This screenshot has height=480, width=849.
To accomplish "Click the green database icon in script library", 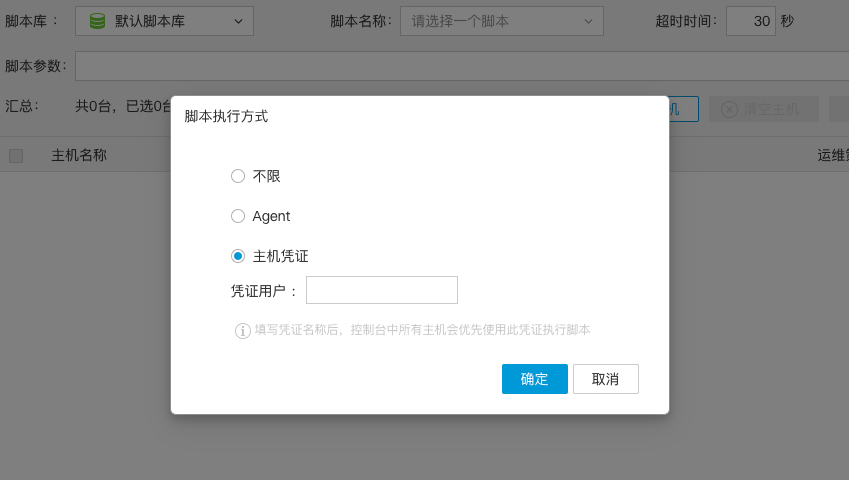I will [97, 21].
